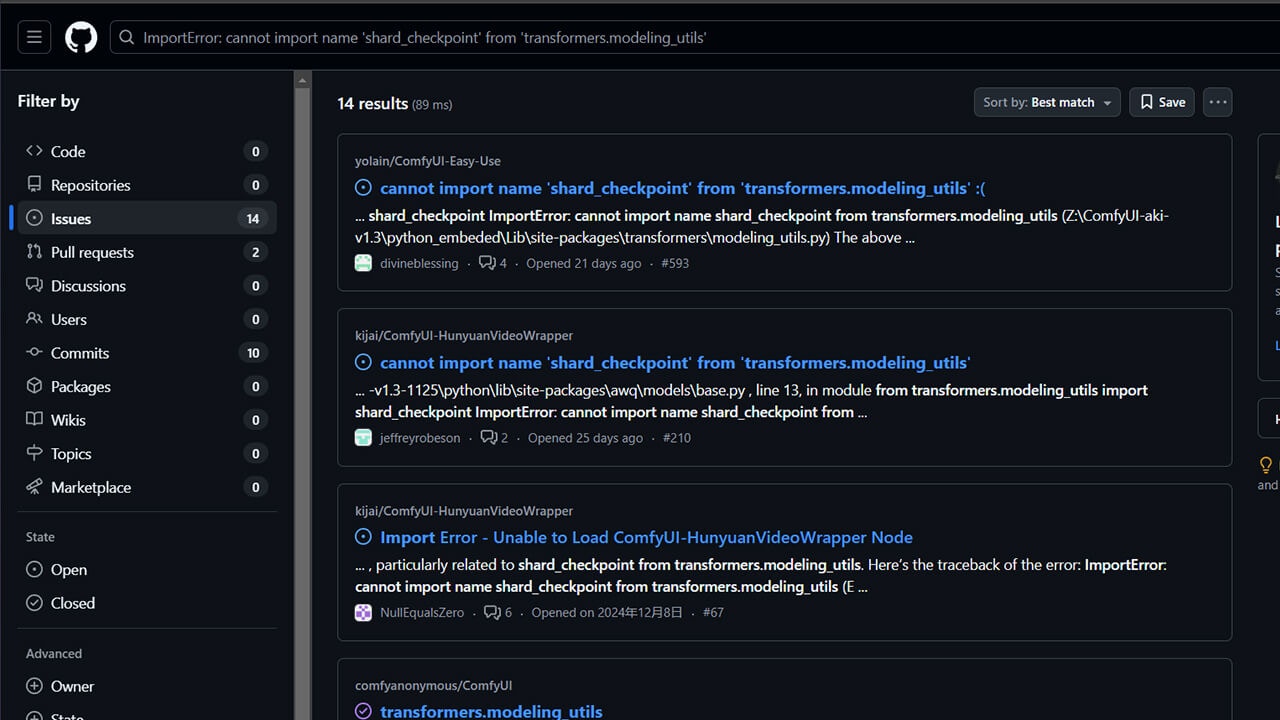This screenshot has height=720, width=1280.
Task: Click the Code filter angle-brackets icon
Action: pos(34,151)
